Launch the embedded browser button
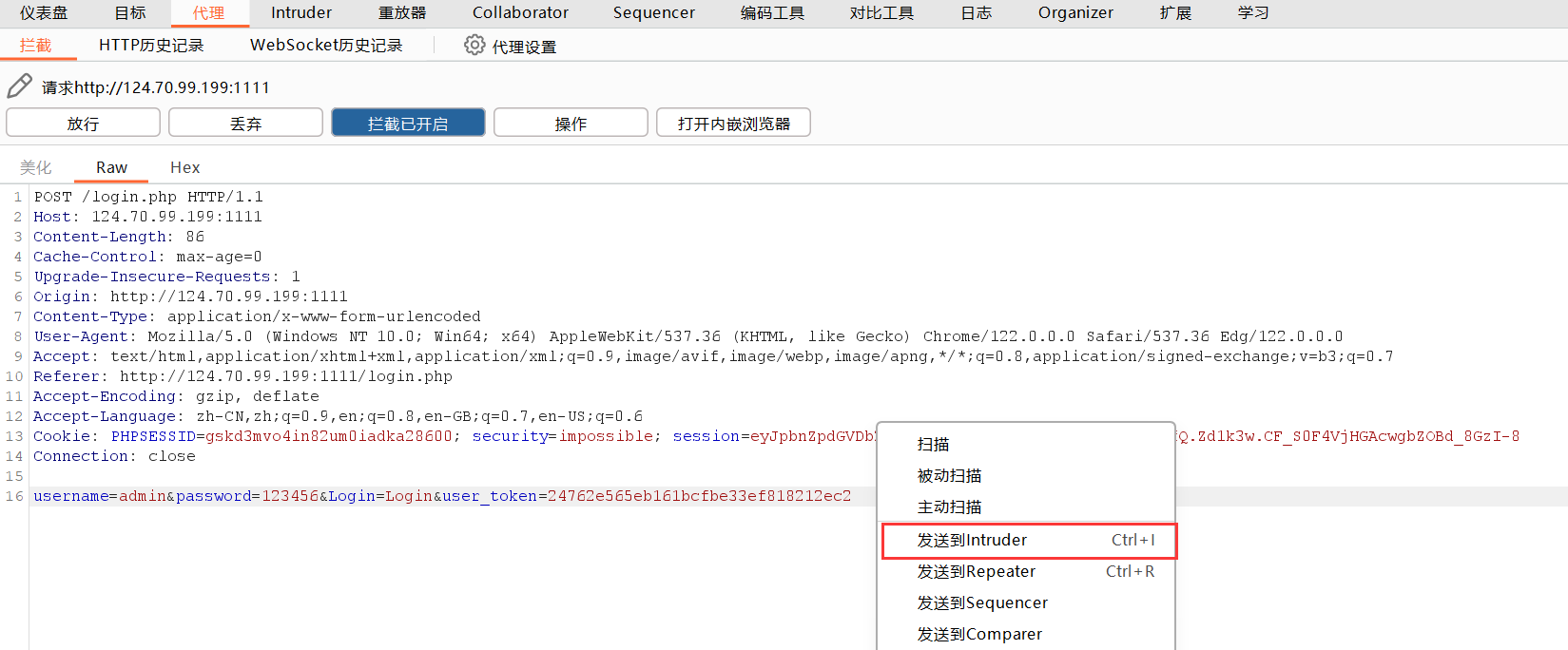 coord(733,123)
